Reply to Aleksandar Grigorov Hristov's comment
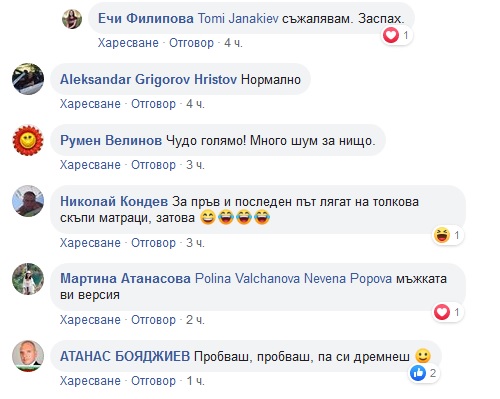Image resolution: width=500 pixels, height=399 pixels. pyautogui.click(x=153, y=104)
